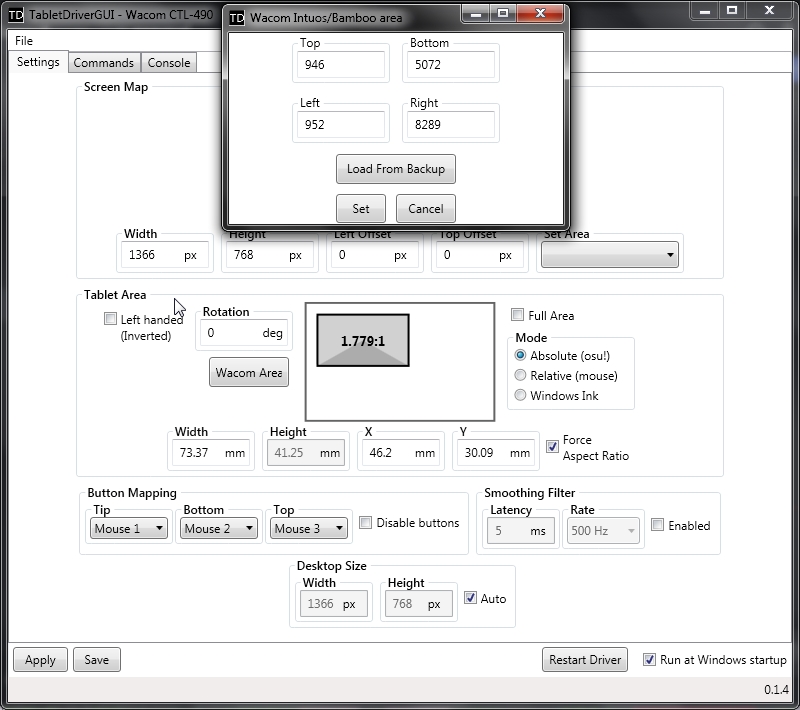
Task: Switch to the Console tab
Action: [169, 63]
